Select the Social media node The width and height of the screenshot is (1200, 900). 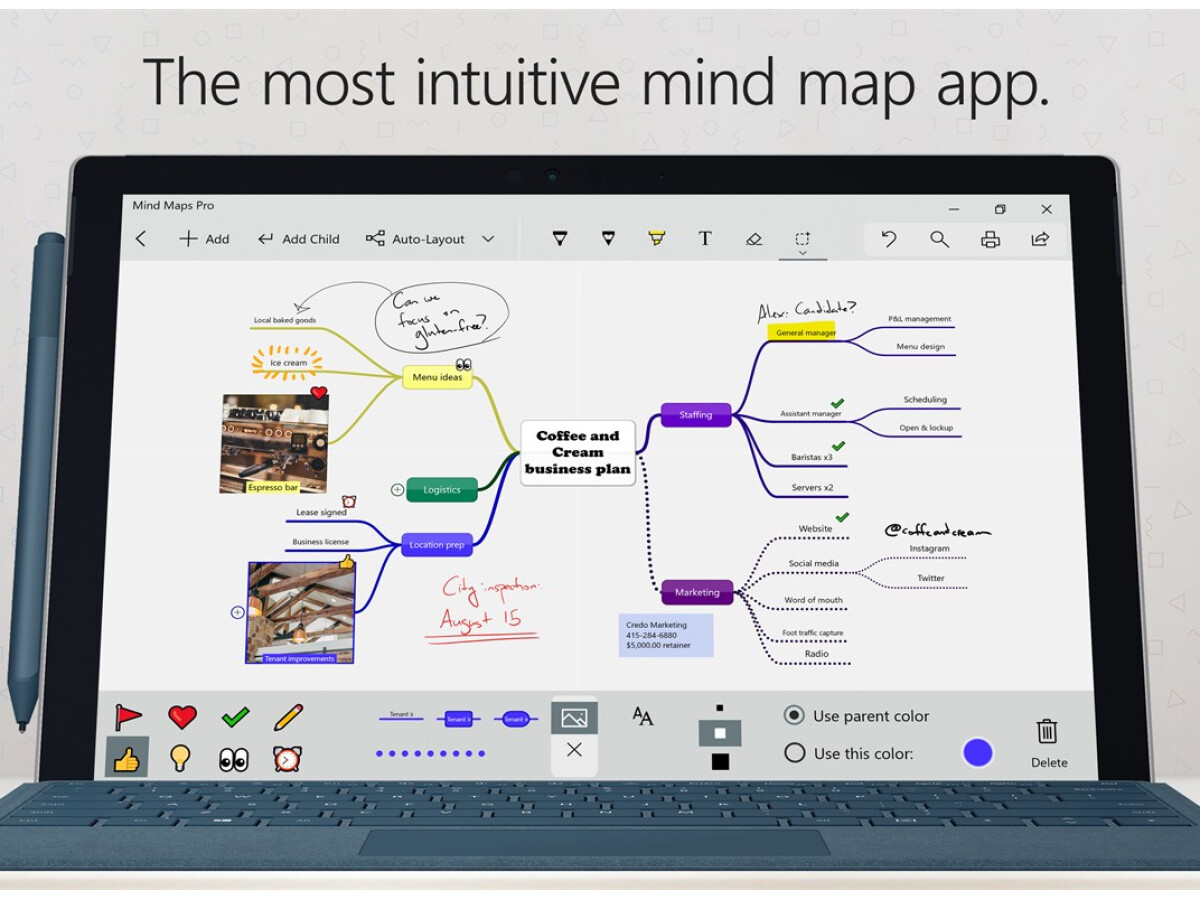pos(813,564)
